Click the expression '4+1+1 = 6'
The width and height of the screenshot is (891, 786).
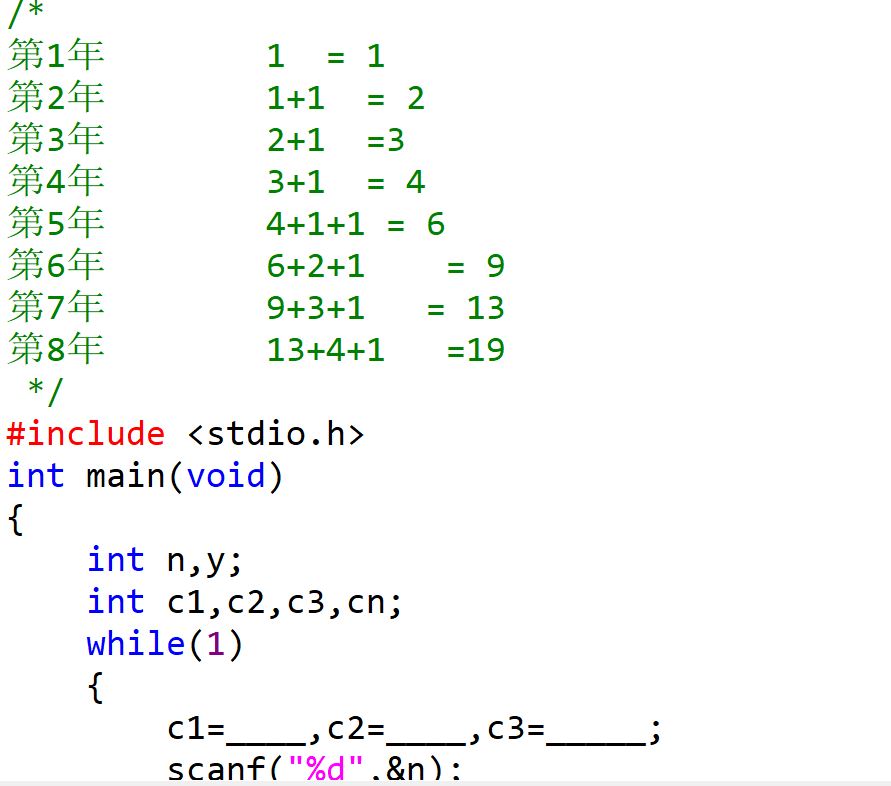pos(356,224)
